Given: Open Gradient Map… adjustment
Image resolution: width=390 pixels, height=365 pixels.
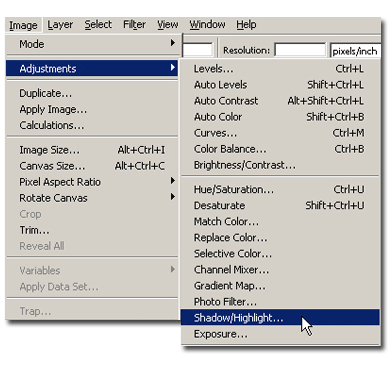Looking at the screenshot, I should point(280,286).
